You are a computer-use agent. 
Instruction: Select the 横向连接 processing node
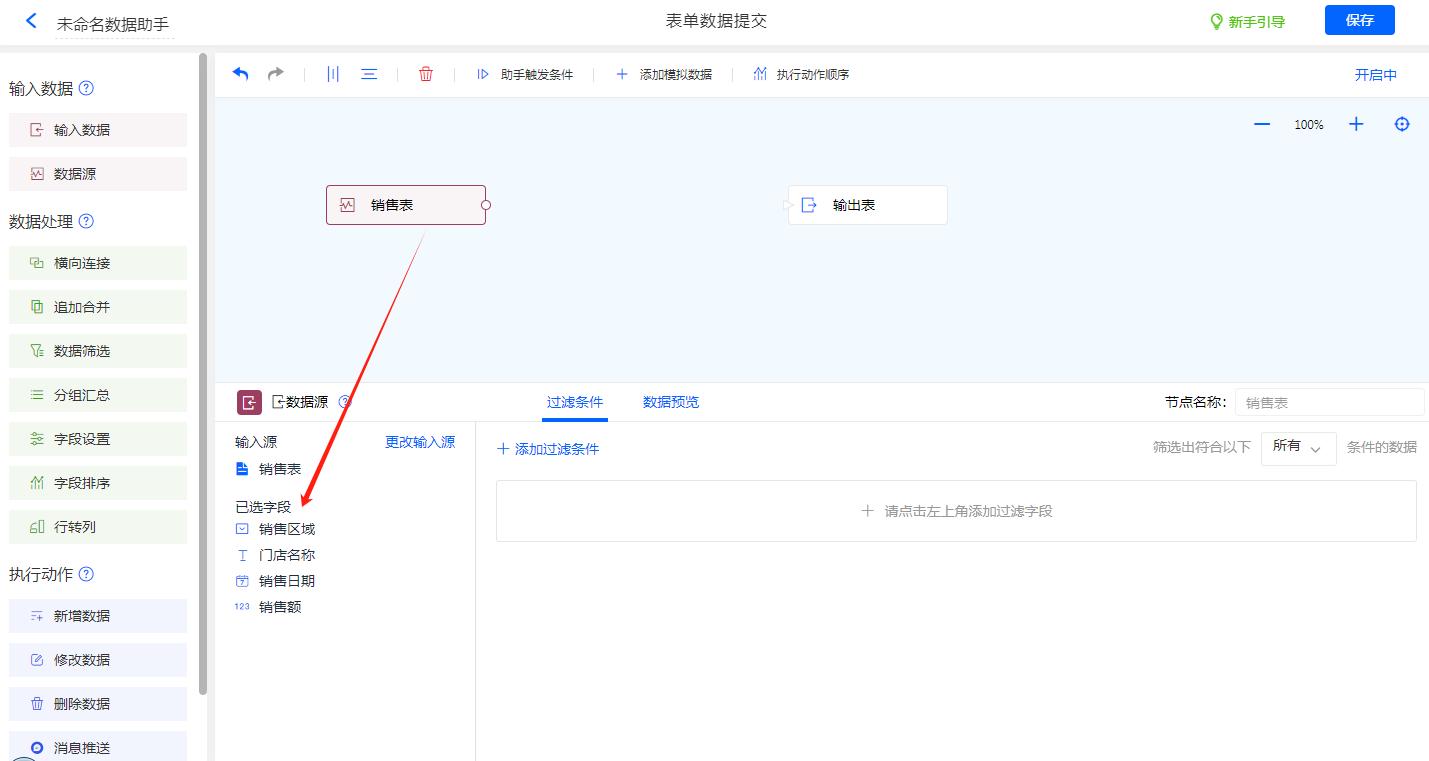coord(98,263)
